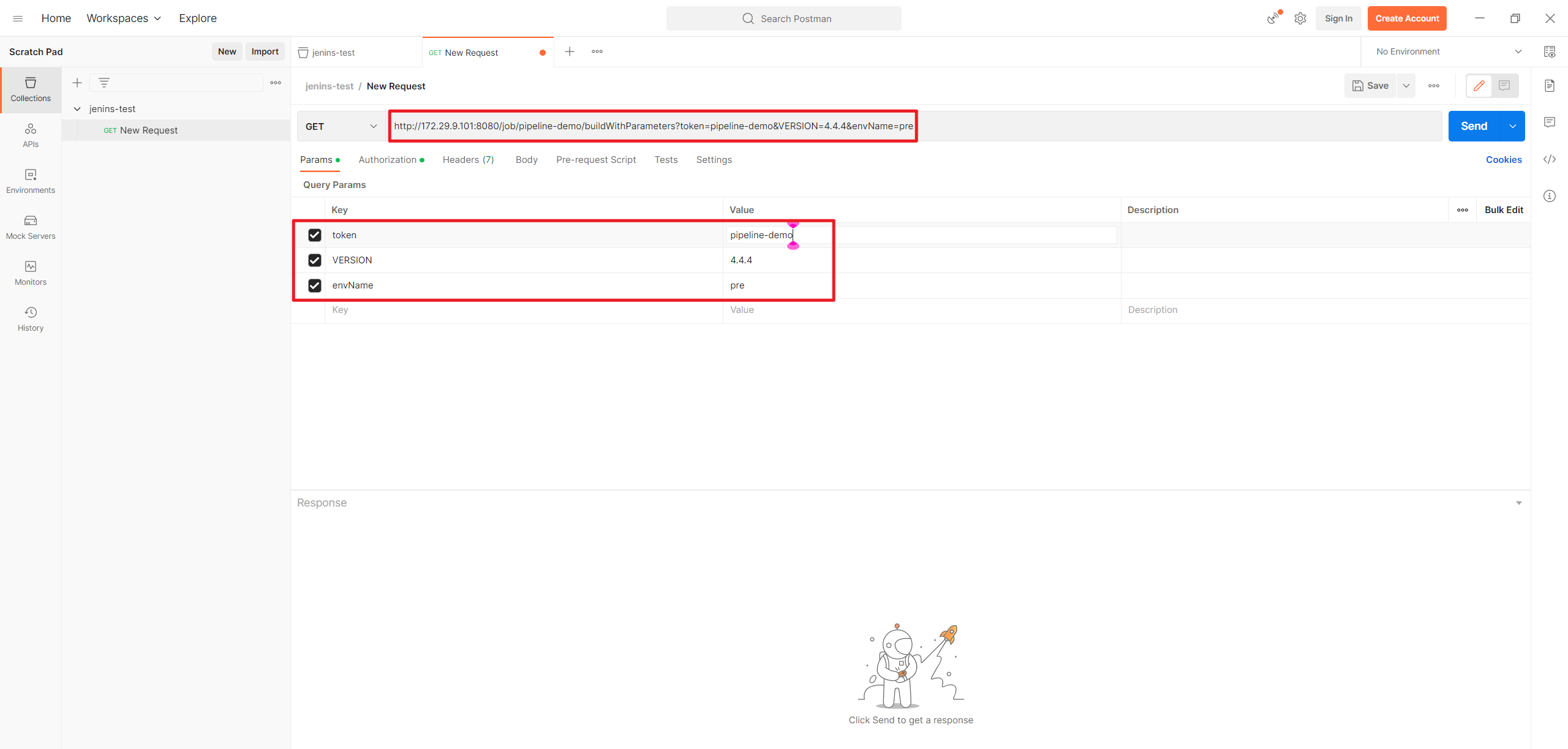Open the settings gear icon
Image resolution: width=1568 pixels, height=749 pixels.
coord(1300,18)
